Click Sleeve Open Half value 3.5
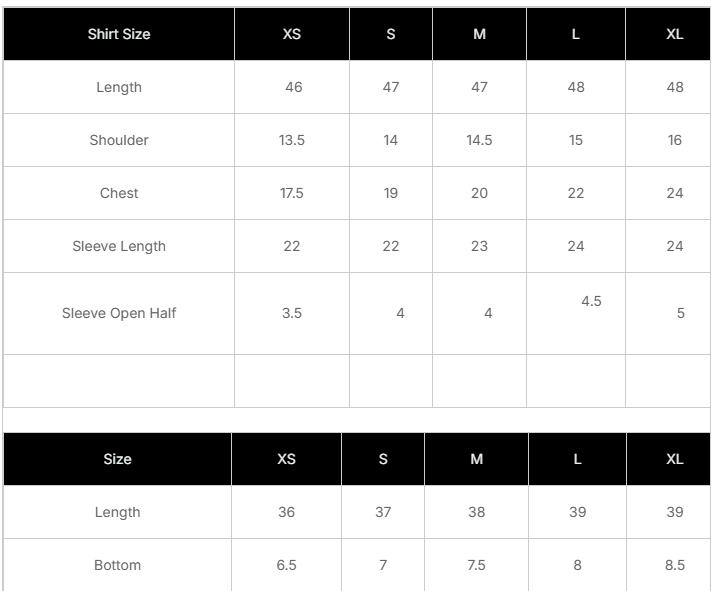The width and height of the screenshot is (720, 591). pyautogui.click(x=292, y=313)
